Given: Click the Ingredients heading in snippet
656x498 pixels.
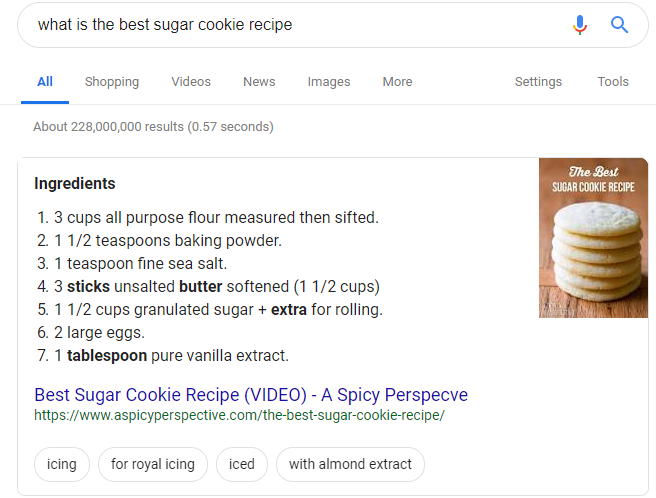Looking at the screenshot, I should pyautogui.click(x=74, y=183).
